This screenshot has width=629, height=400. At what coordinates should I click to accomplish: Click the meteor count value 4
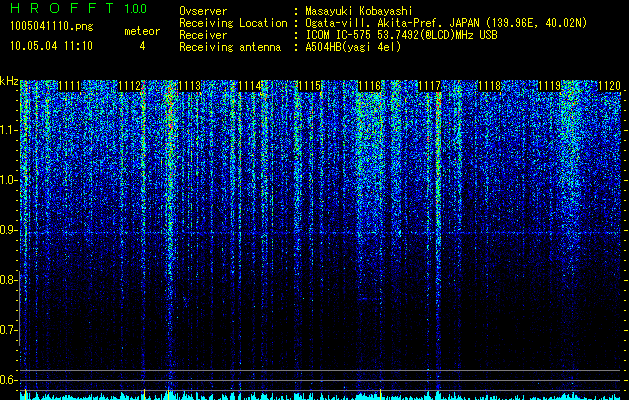coord(142,46)
